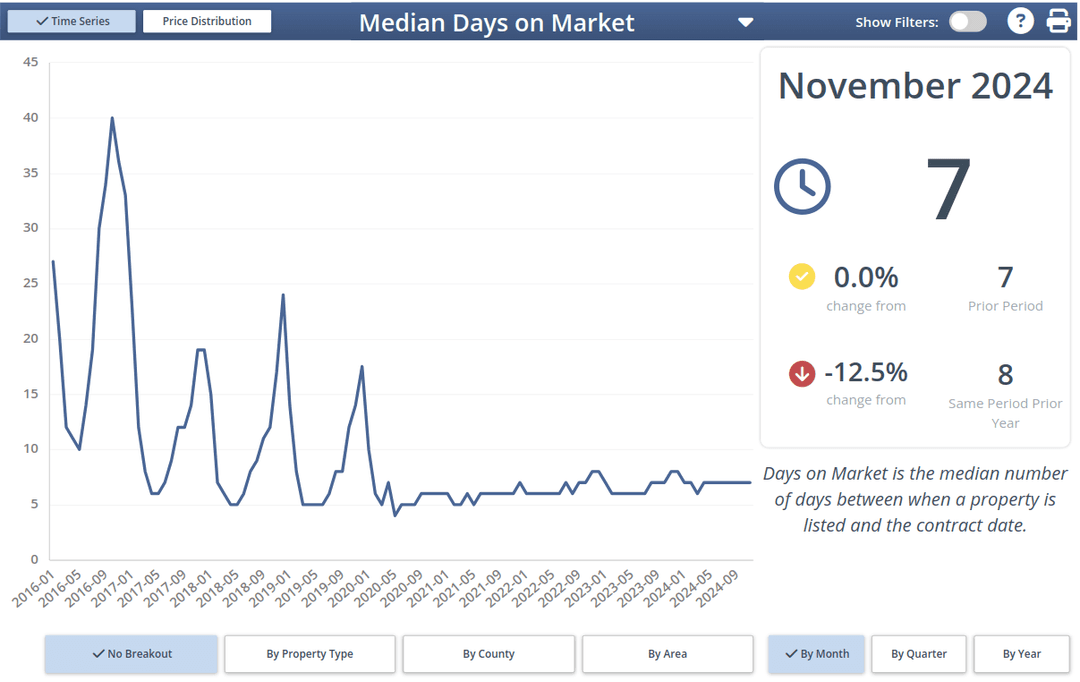Select the By Month interval
Screen dimensions: 1080x682
click(x=816, y=654)
